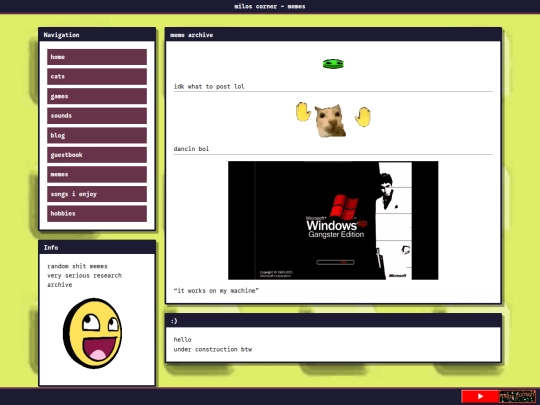This screenshot has width=540, height=405.
Task: Click the 'Navigation' panel header
Action: [x=97, y=35]
